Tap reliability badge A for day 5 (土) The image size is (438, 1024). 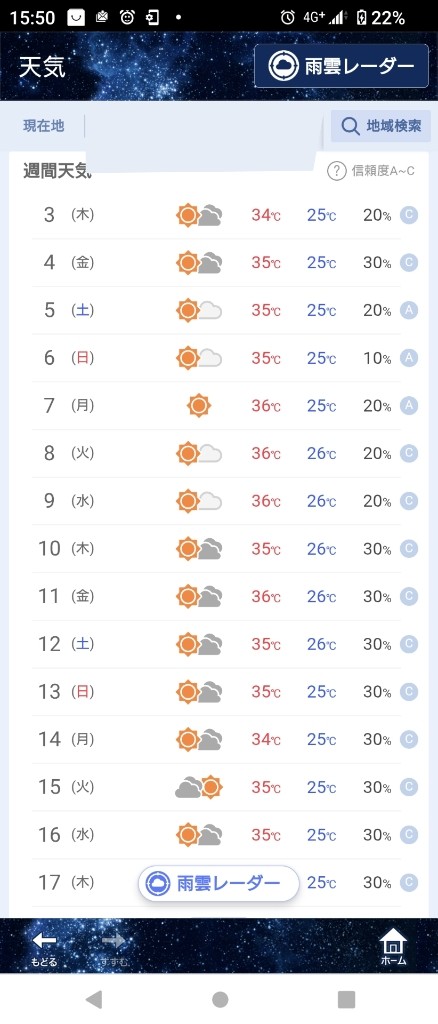(409, 310)
